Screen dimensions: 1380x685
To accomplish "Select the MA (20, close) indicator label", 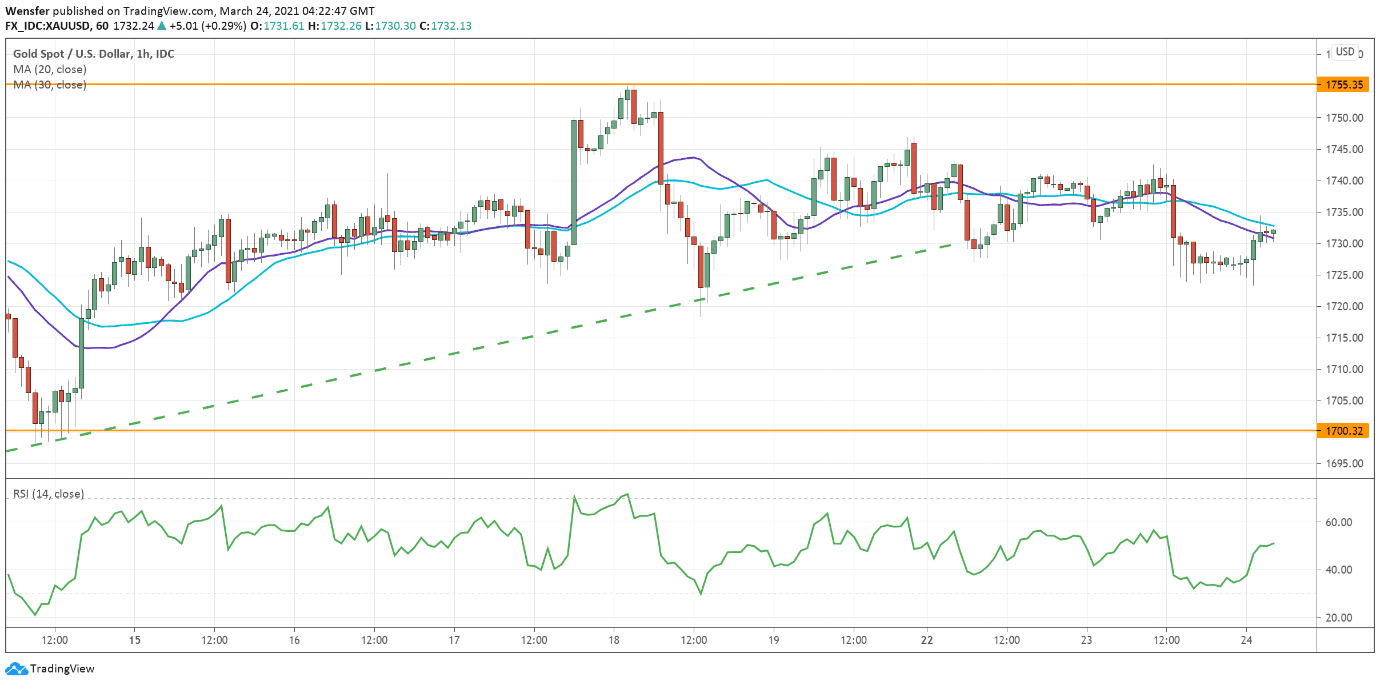I will pyautogui.click(x=50, y=69).
